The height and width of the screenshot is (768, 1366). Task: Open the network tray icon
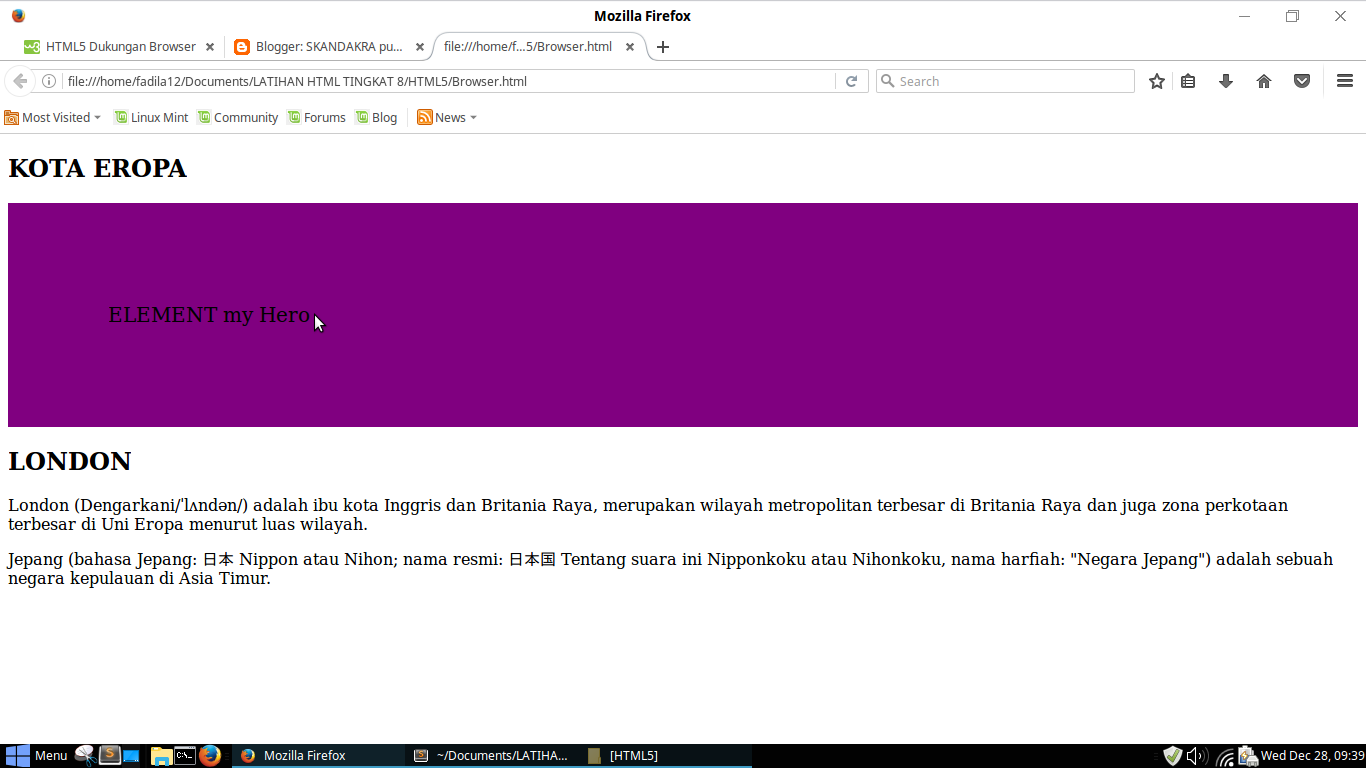pos(1224,755)
